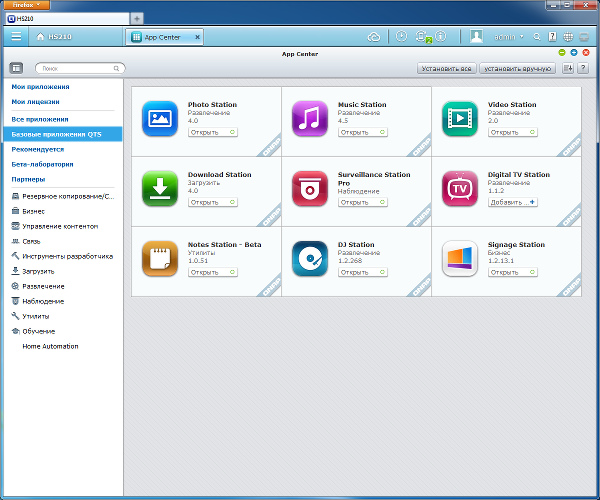Screen dimensions: 600x500
Task: Close the App Center tab
Action: pyautogui.click(x=197, y=37)
